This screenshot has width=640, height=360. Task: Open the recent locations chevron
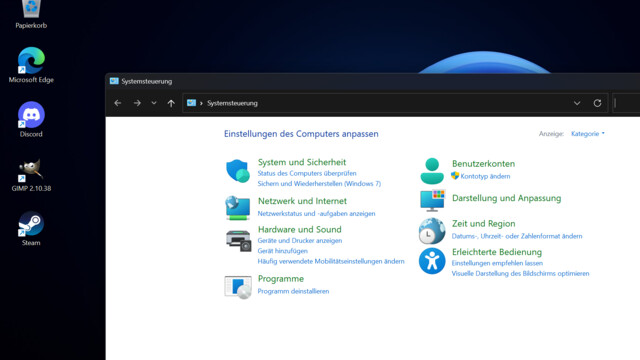[154, 103]
